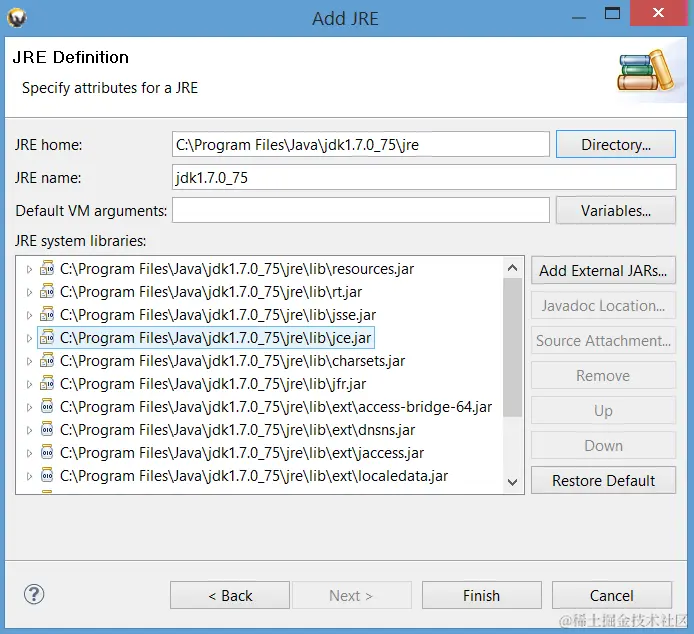Select the lib\jsse.jar path row
Viewport: 694px width, 634px height.
[x=218, y=315]
